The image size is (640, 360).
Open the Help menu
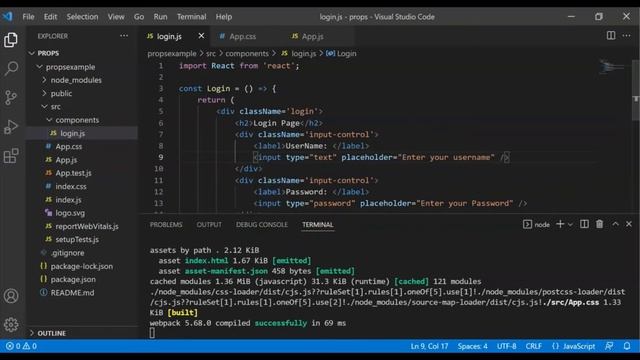(224, 17)
